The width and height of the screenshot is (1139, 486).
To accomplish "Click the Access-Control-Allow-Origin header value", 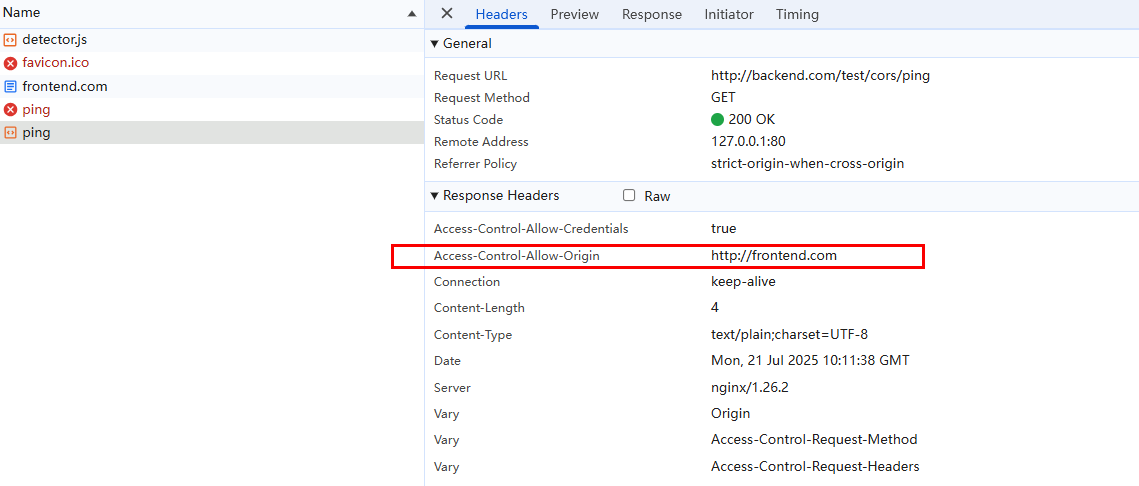I will 773,256.
